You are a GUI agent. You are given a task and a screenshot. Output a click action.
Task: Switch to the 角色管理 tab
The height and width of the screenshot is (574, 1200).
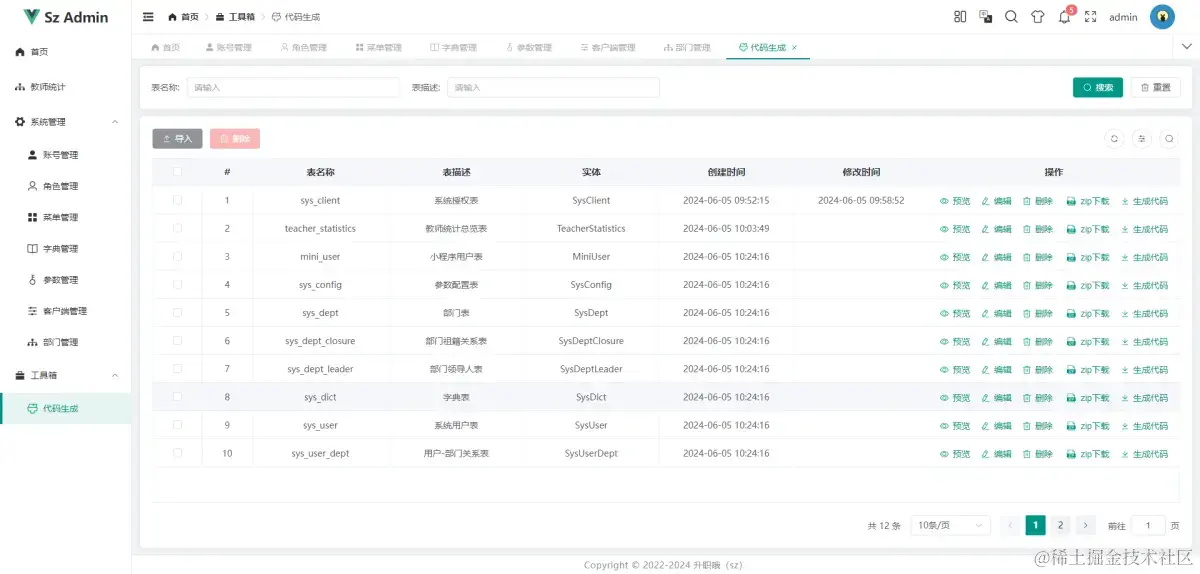[303, 47]
